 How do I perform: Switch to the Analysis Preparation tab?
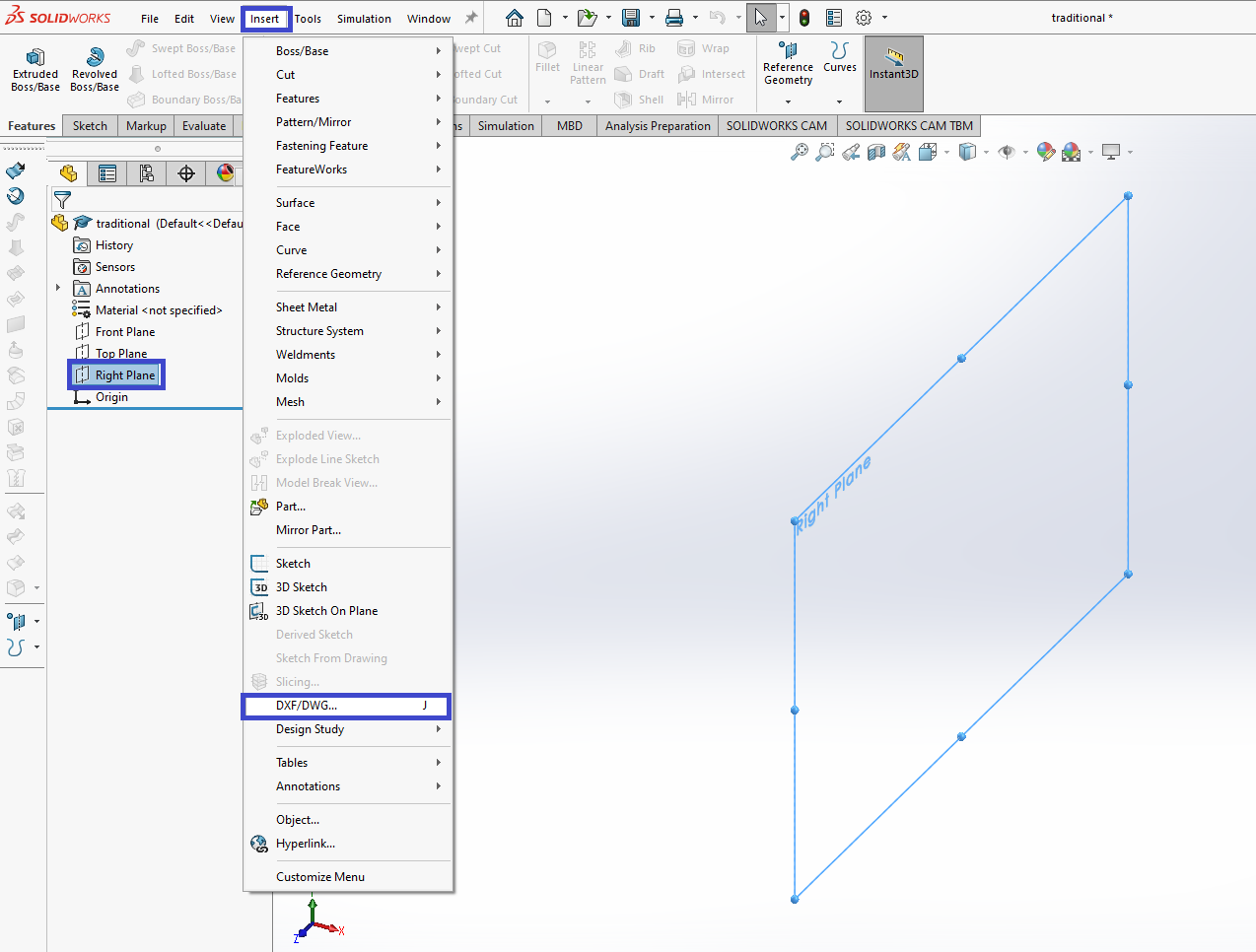pos(658,125)
